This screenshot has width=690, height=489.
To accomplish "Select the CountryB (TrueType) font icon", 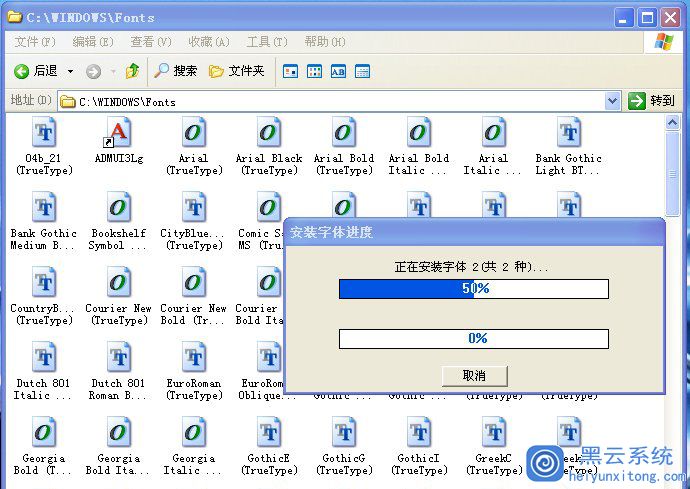I will (x=44, y=282).
